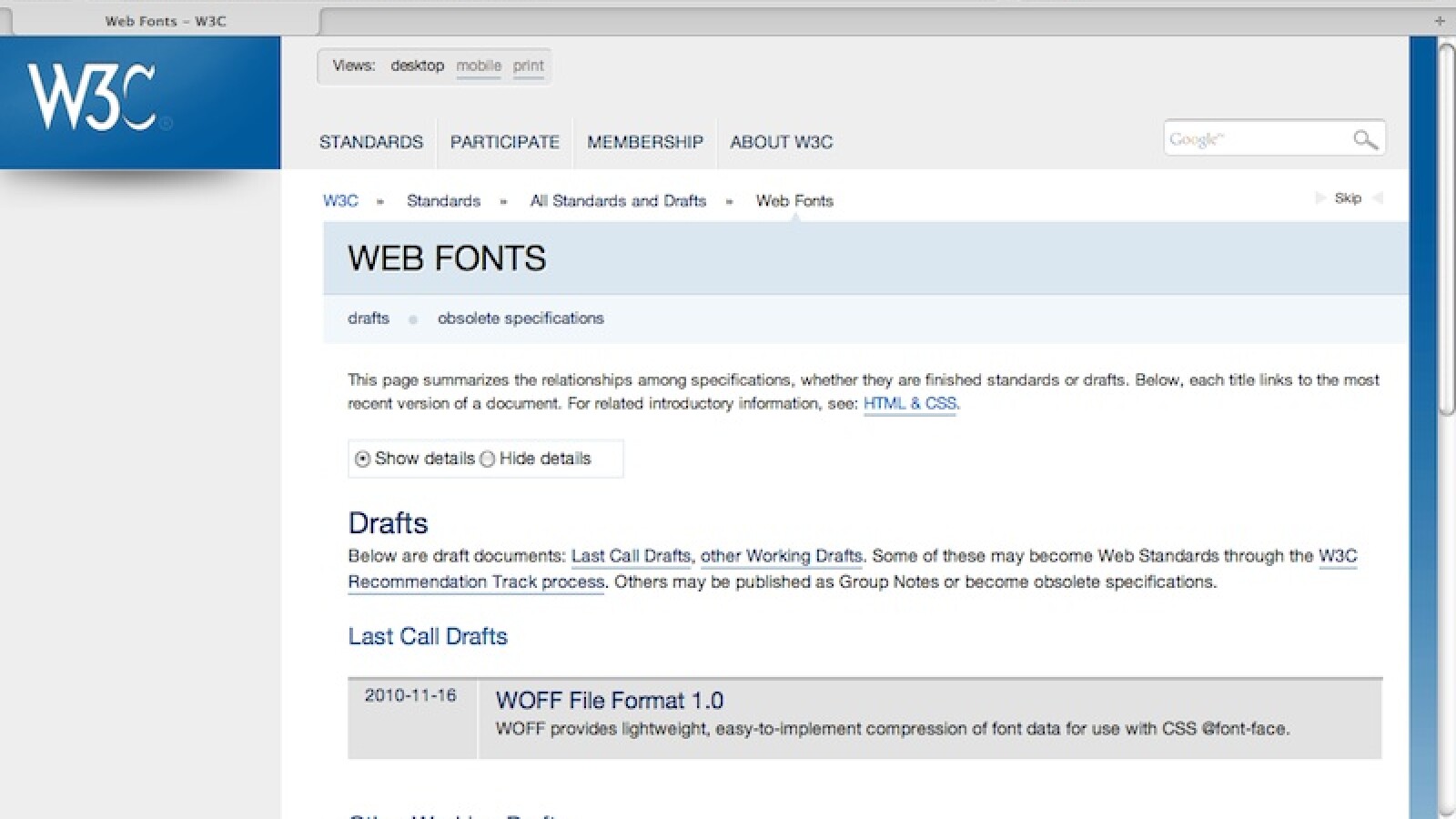Open the Standards menu
The height and width of the screenshot is (819, 1456).
[371, 142]
